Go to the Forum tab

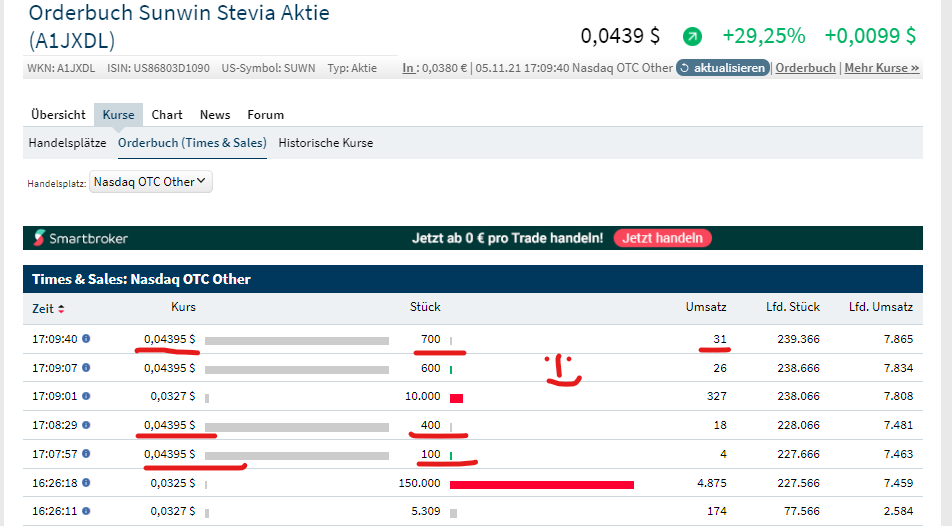[x=266, y=115]
